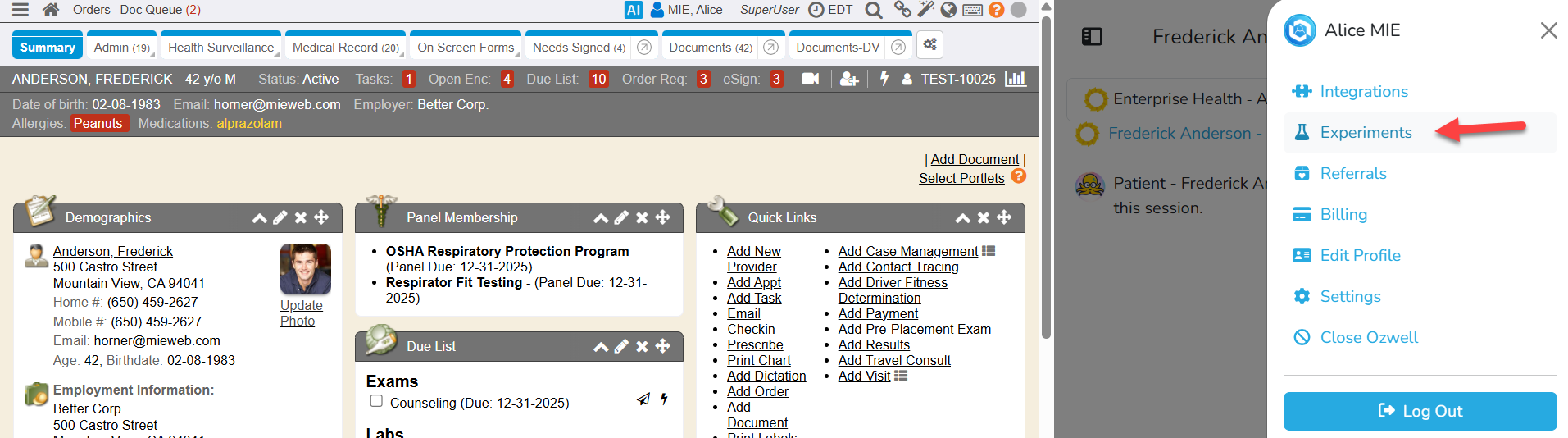The width and height of the screenshot is (1568, 438).
Task: Collapse the Quick Links portlet
Action: [962, 218]
